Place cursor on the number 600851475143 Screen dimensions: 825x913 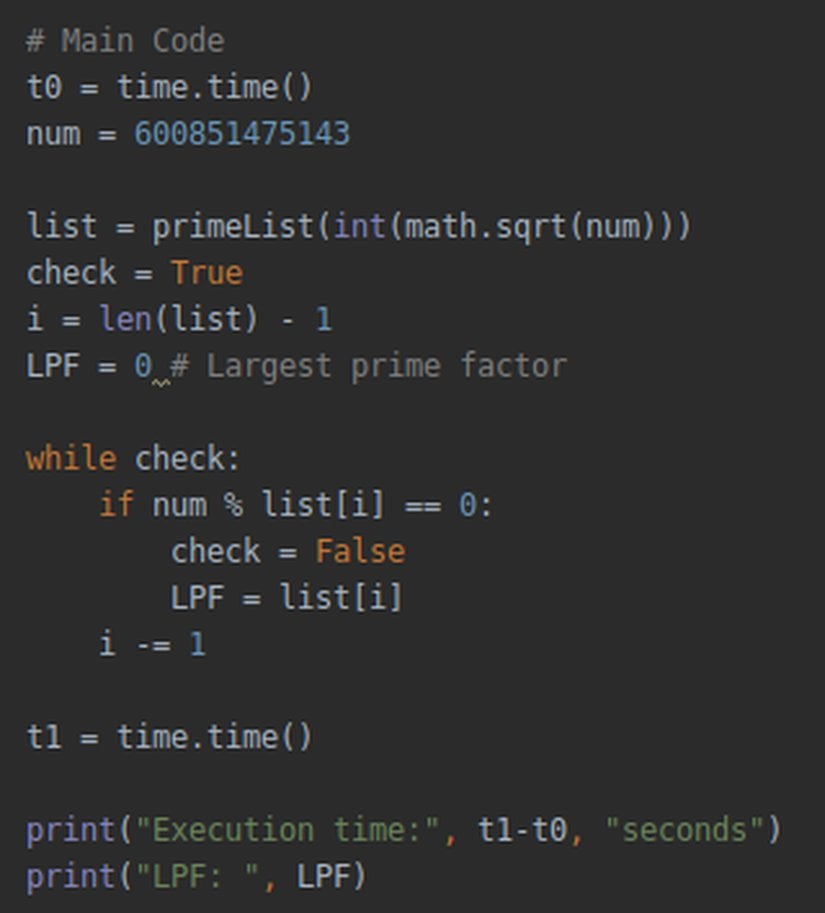[242, 134]
